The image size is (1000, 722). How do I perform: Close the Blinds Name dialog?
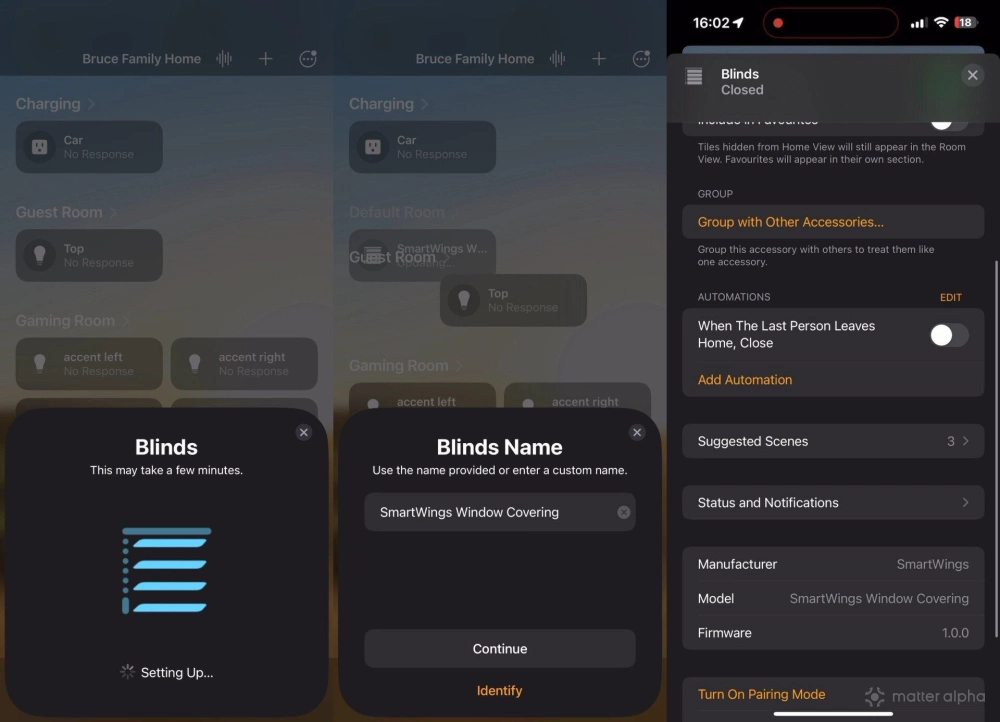pyautogui.click(x=637, y=432)
